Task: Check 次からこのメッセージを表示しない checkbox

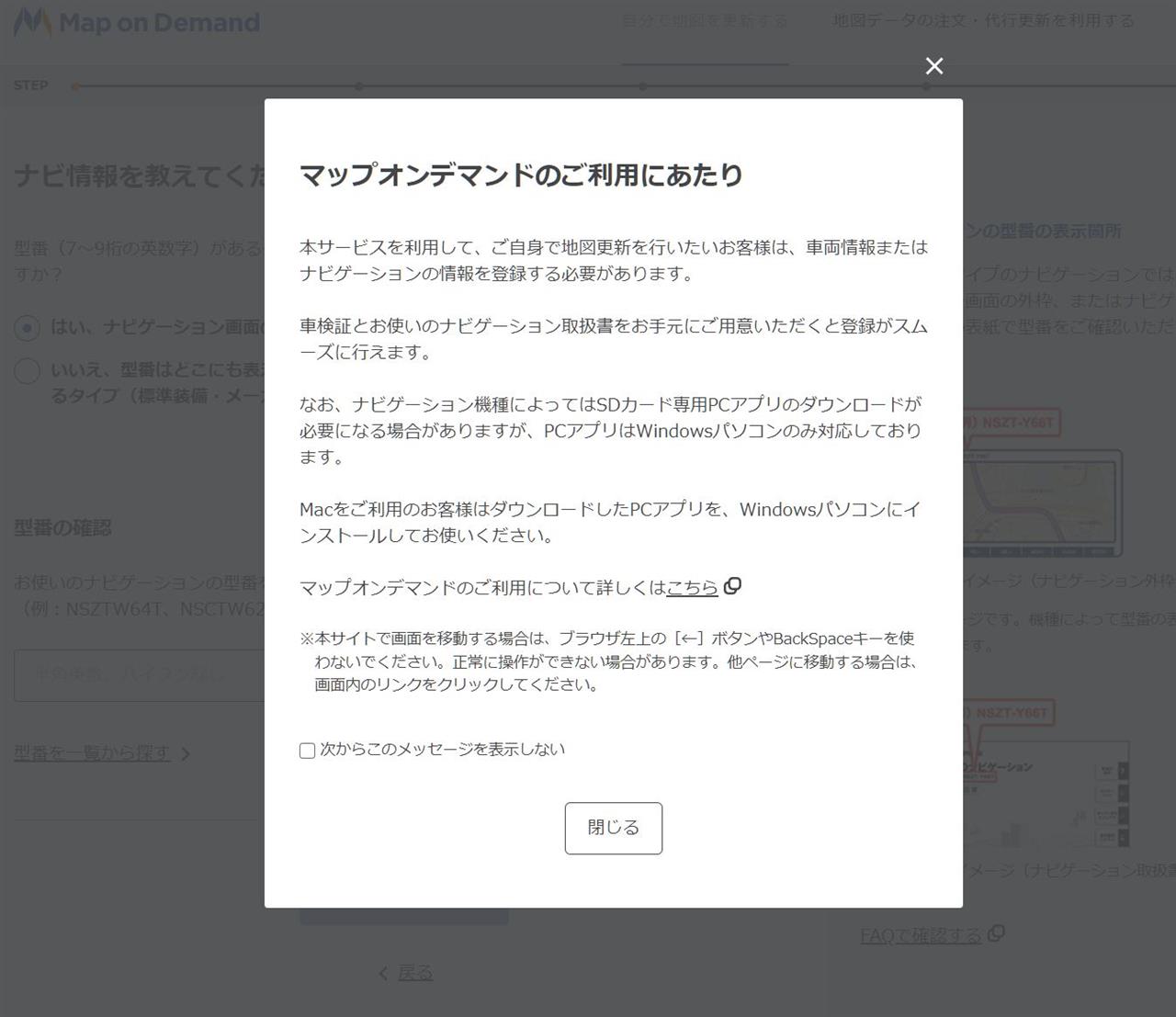Action: pos(308,751)
